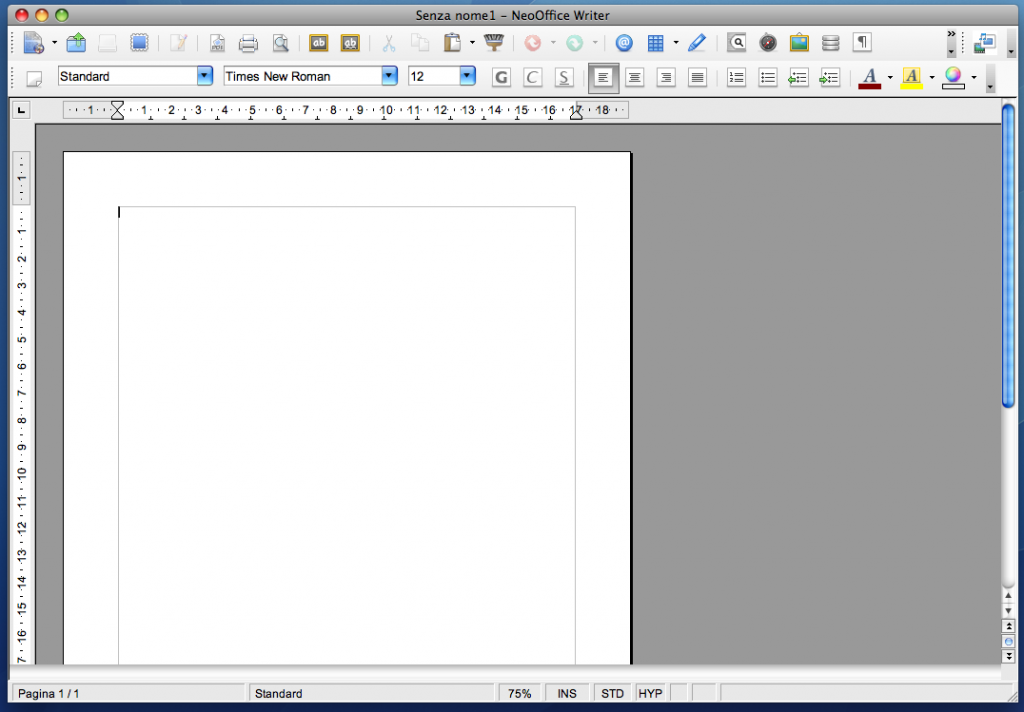Screen dimensions: 1024x712
Task: Open the Media Browser icon
Action: [984, 43]
